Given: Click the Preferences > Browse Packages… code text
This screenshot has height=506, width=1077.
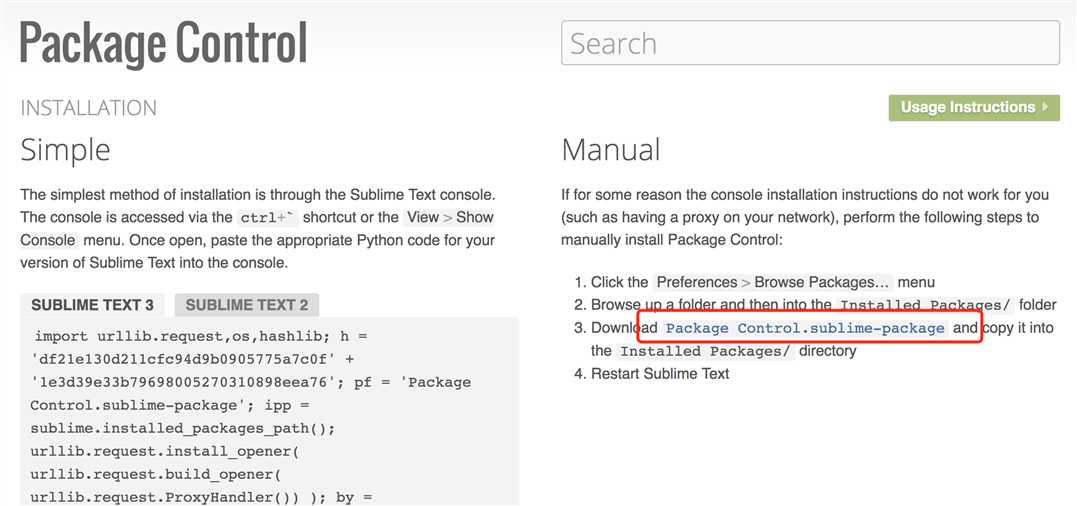Looking at the screenshot, I should tap(773, 282).
